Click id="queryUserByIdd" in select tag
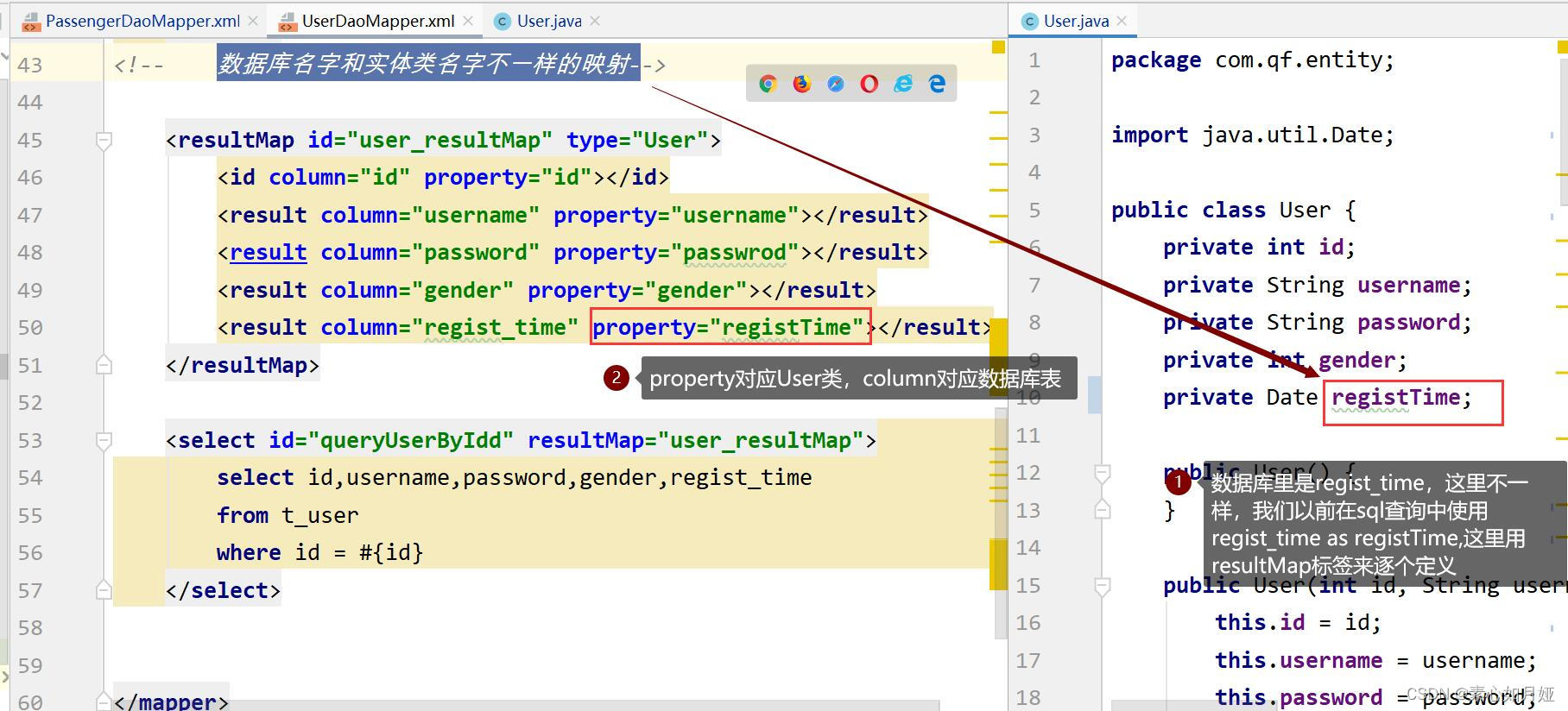Viewport: 1568px width, 711px height. [391, 440]
